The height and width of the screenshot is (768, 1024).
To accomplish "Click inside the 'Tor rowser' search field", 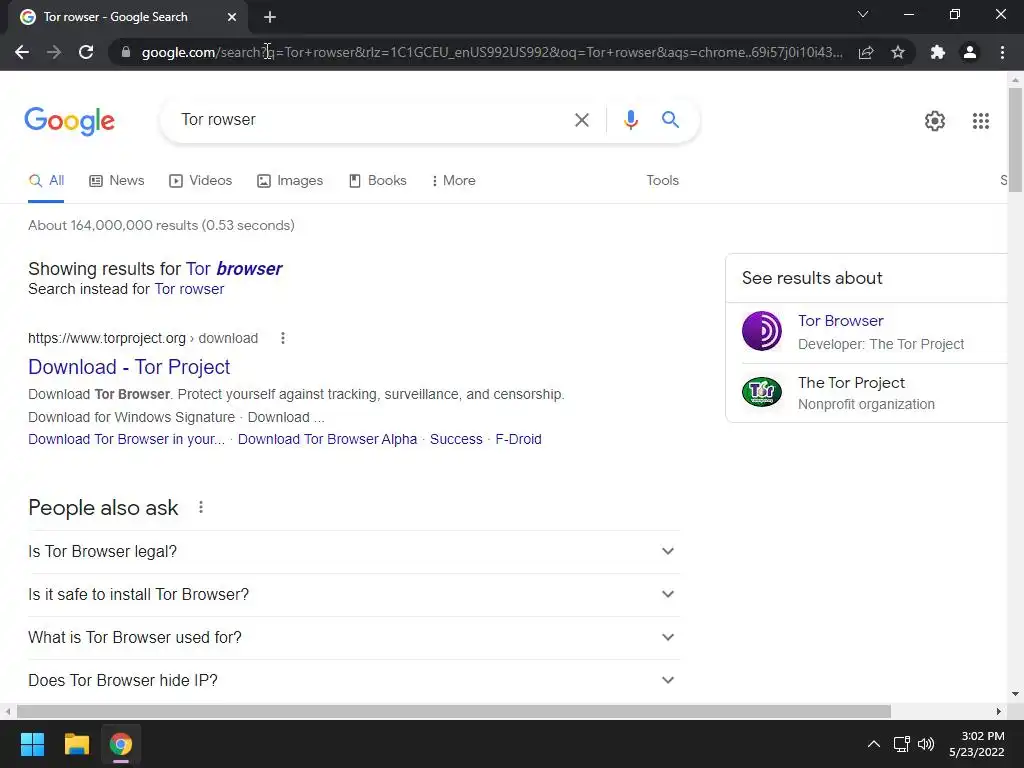I will [372, 120].
